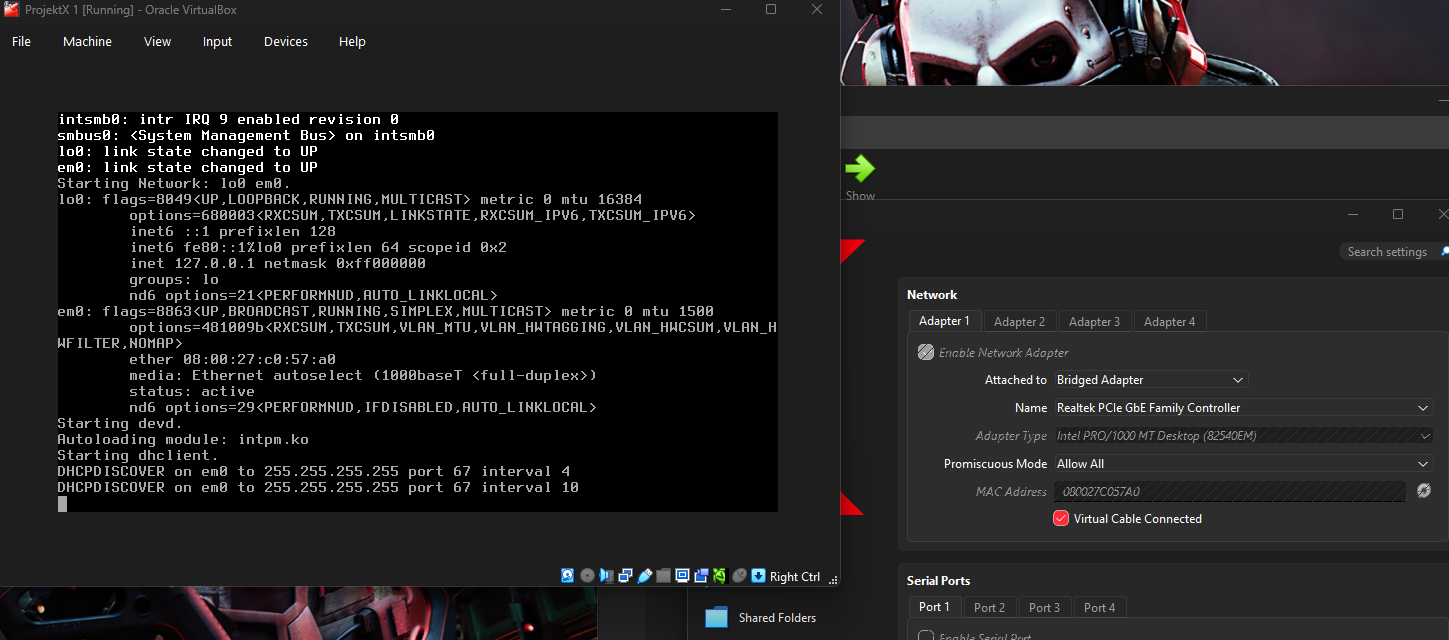The image size is (1449, 640).
Task: Click the network adapters status icon
Action: [625, 575]
